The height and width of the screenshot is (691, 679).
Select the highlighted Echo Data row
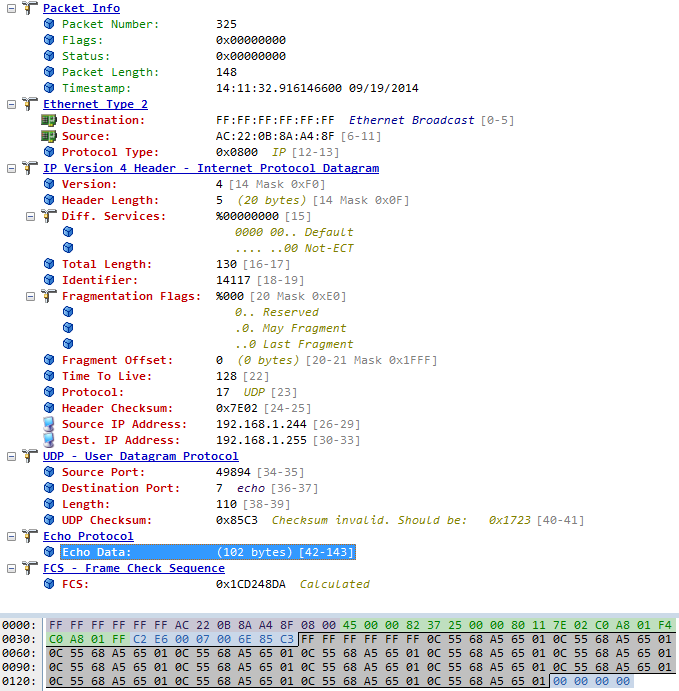pos(208,552)
